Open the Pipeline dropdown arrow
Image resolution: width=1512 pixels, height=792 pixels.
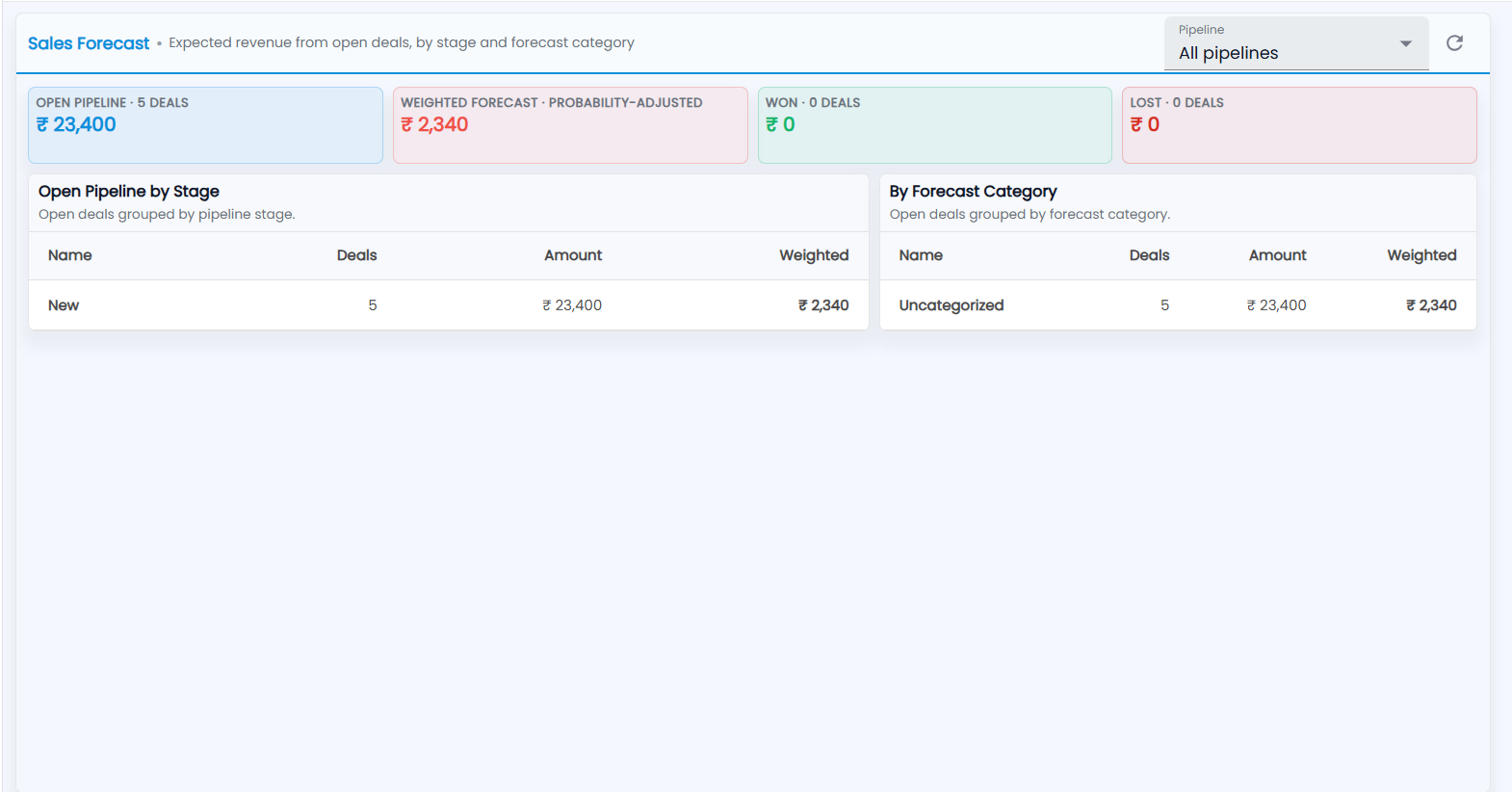coord(1405,43)
